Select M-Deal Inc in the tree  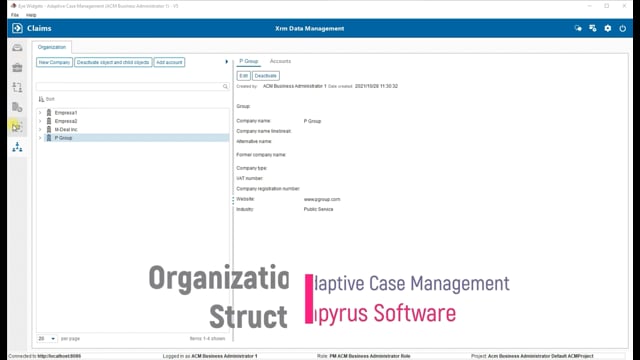(x=66, y=129)
